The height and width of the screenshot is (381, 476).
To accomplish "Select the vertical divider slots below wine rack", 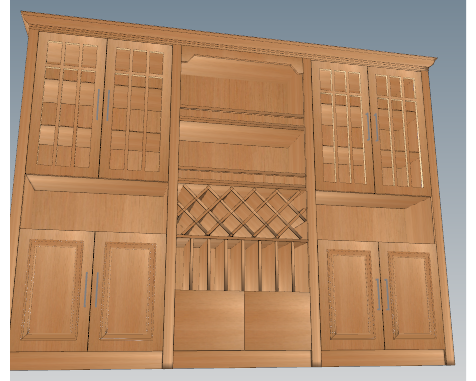I will click(x=242, y=265).
